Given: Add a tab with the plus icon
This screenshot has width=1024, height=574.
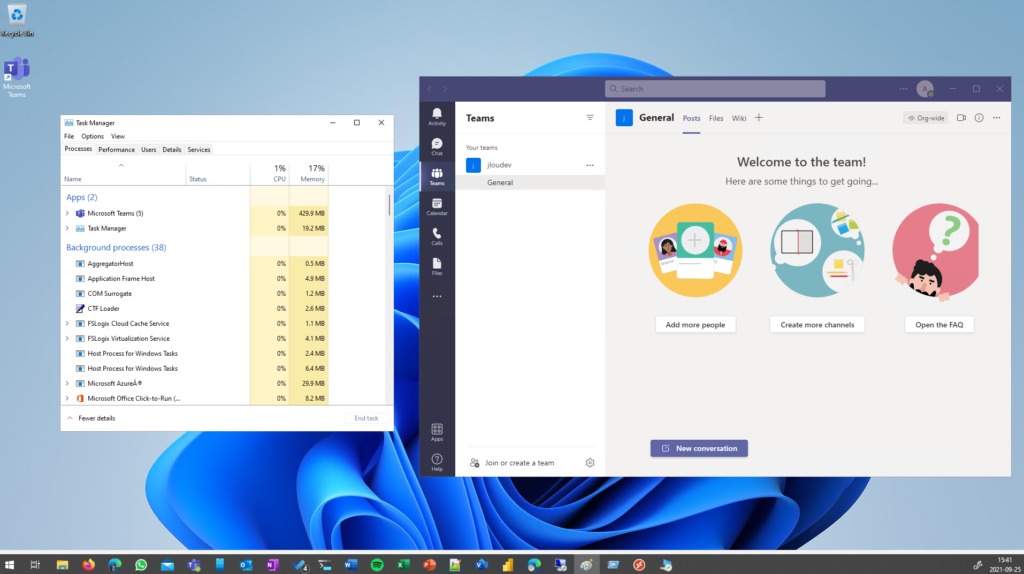Looking at the screenshot, I should (x=759, y=118).
